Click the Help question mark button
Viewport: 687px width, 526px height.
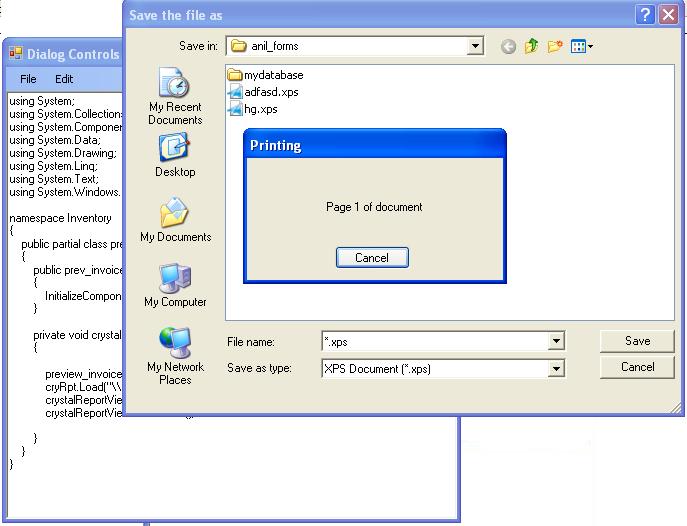point(645,15)
